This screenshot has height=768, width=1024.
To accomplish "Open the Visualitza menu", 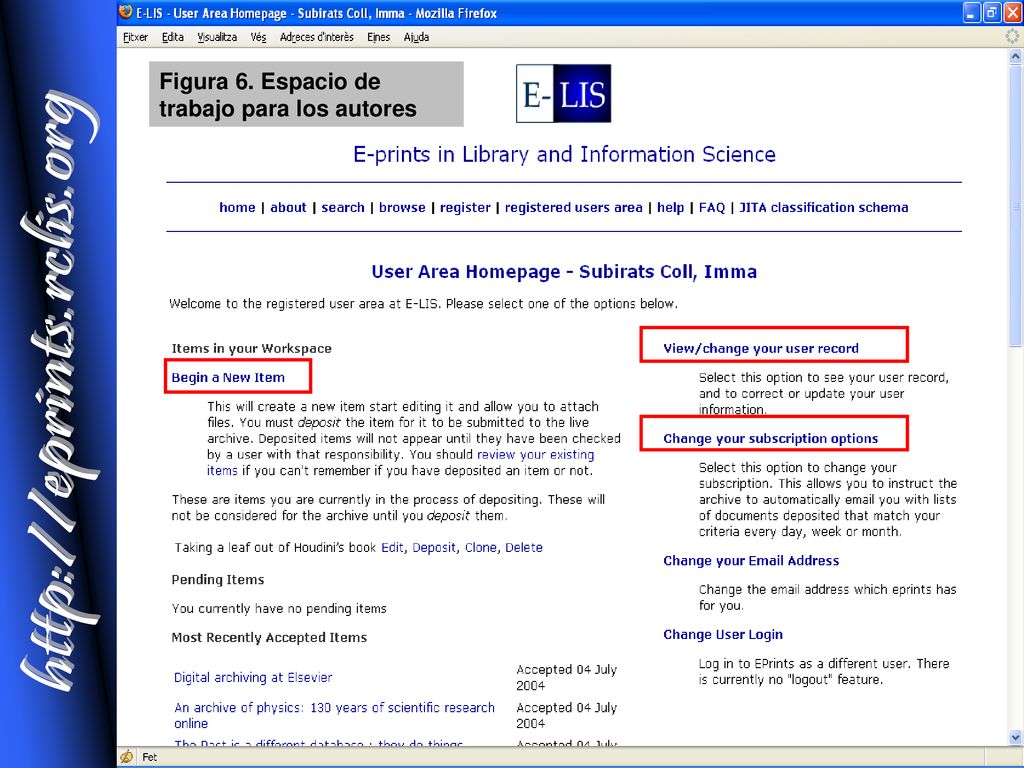I will [217, 37].
